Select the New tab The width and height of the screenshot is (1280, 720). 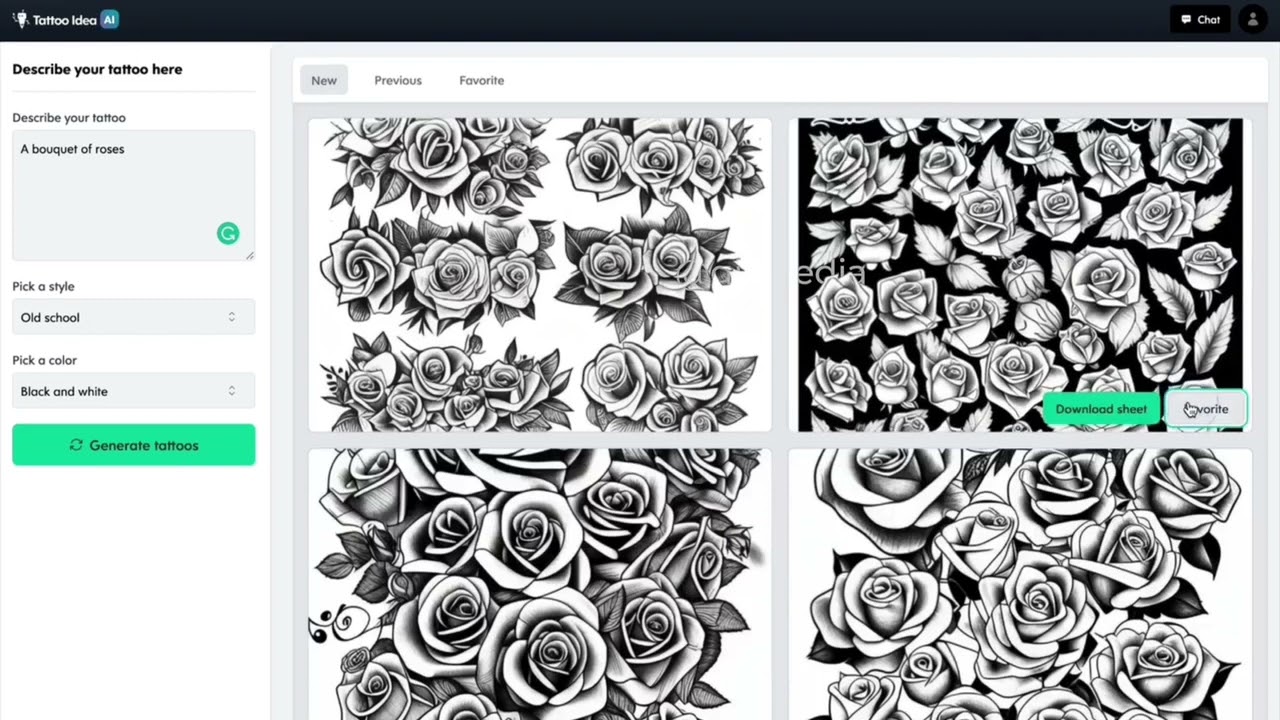pyautogui.click(x=323, y=80)
